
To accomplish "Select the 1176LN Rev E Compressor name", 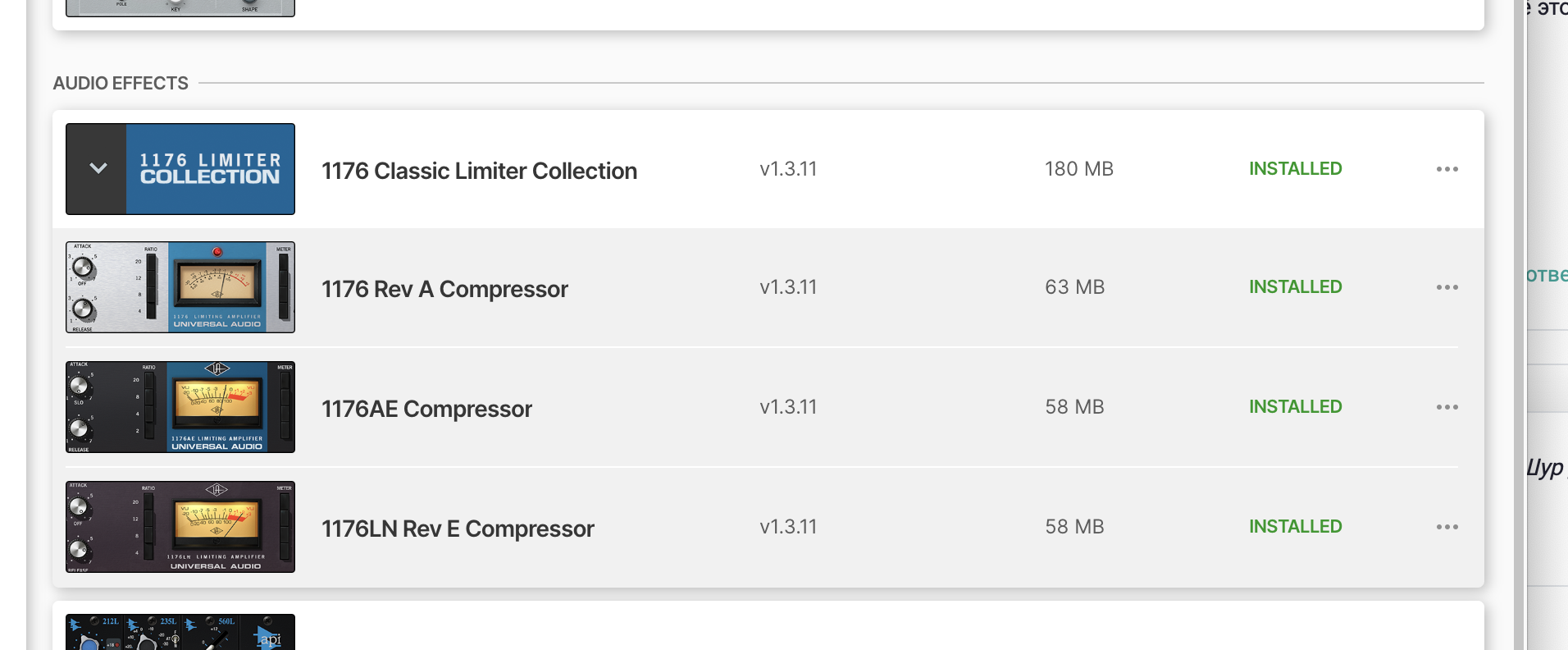I will 458,529.
